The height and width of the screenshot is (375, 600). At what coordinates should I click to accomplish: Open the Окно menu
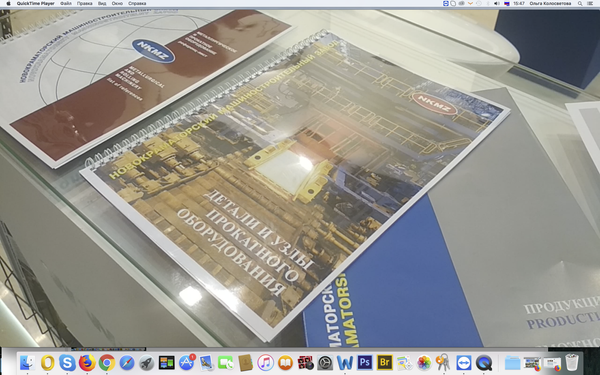[117, 3]
